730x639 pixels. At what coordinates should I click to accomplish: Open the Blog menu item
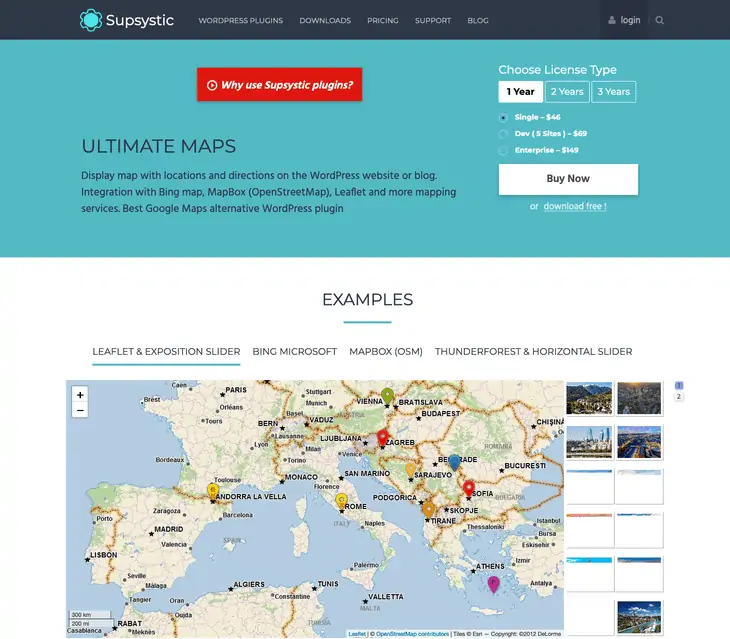click(478, 20)
